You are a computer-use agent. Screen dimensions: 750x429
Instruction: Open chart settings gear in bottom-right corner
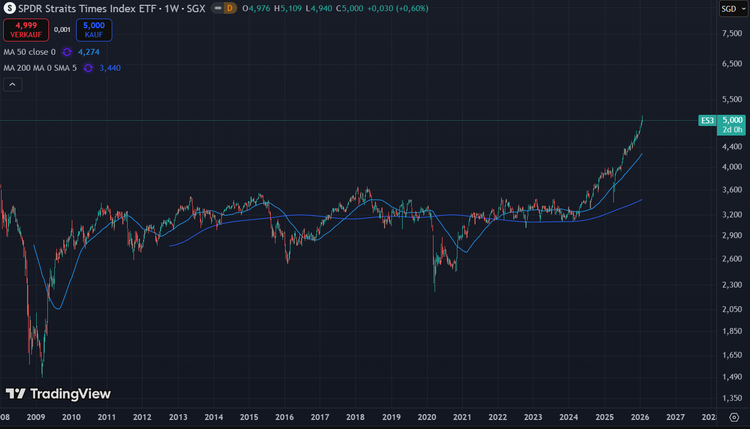click(x=733, y=417)
